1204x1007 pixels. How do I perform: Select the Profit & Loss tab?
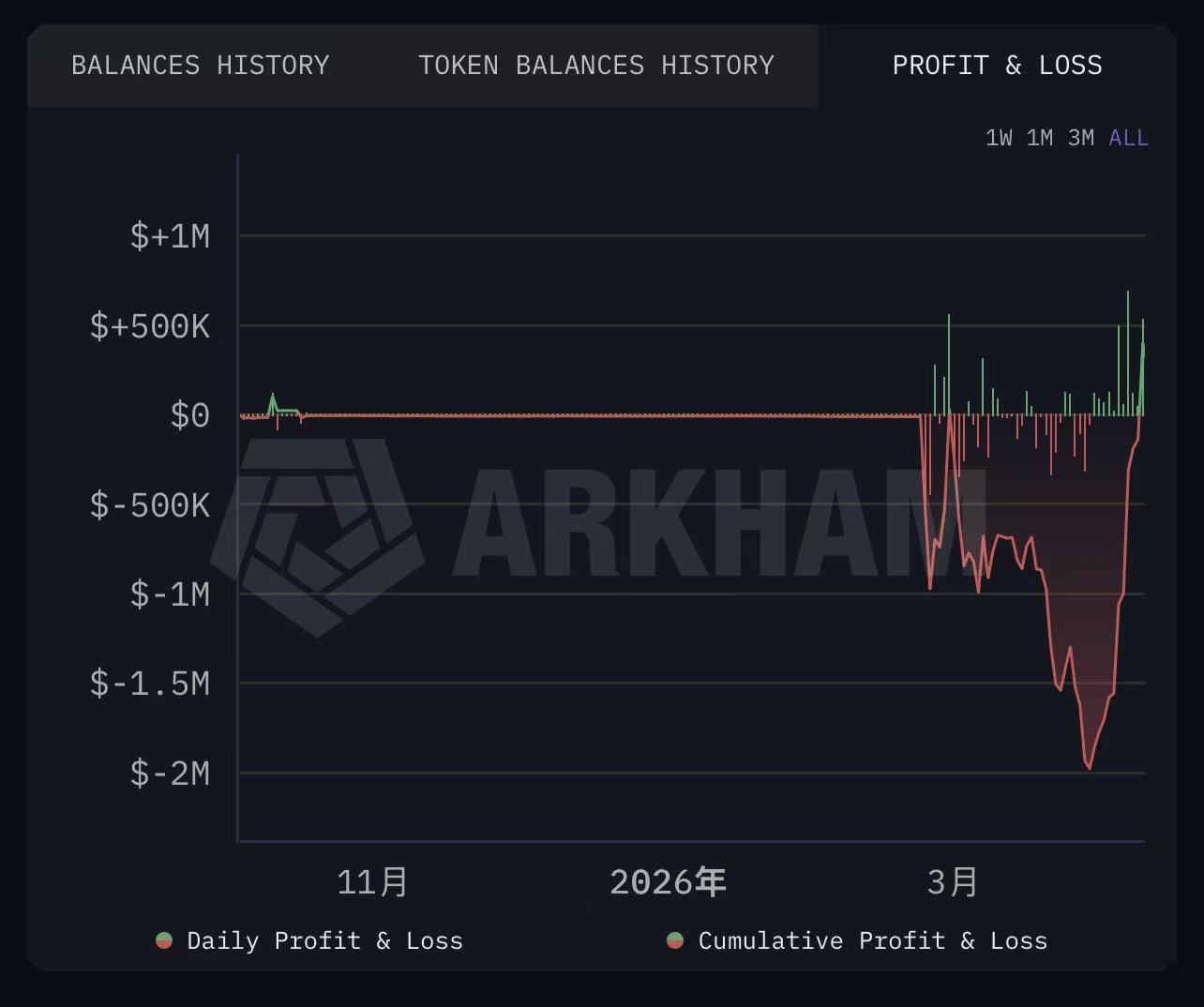point(997,66)
